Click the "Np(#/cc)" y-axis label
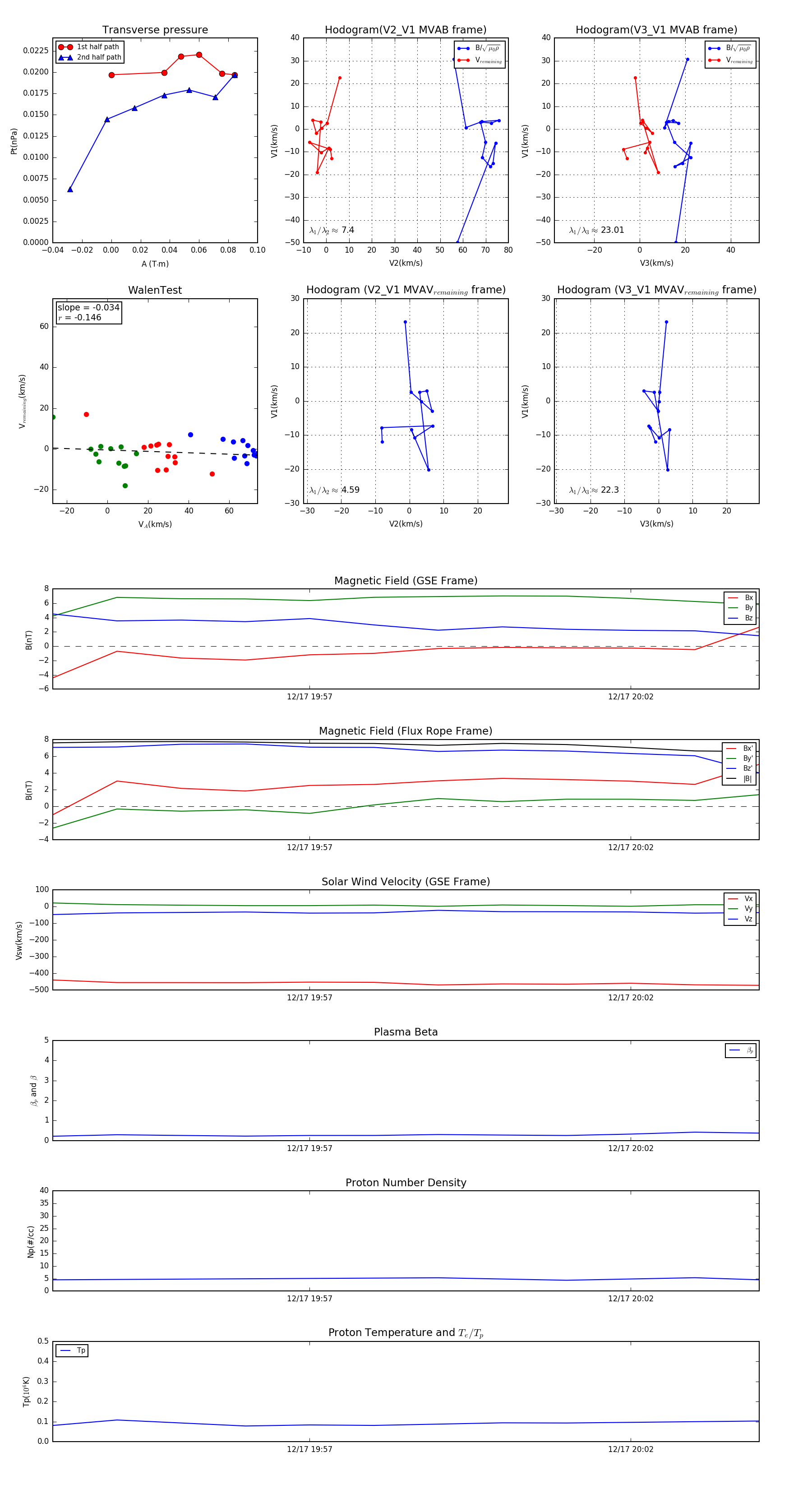Screen dimensions: 812x1489 (31, 1241)
